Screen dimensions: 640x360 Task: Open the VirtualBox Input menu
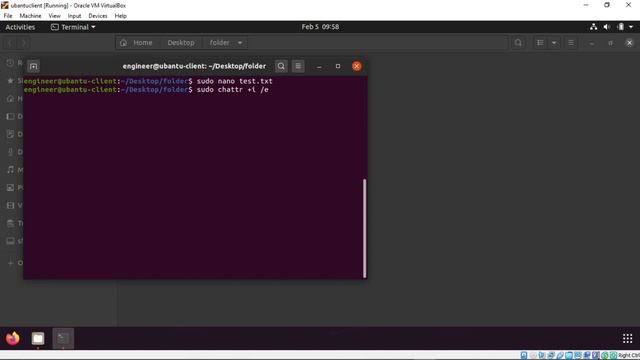[74, 16]
